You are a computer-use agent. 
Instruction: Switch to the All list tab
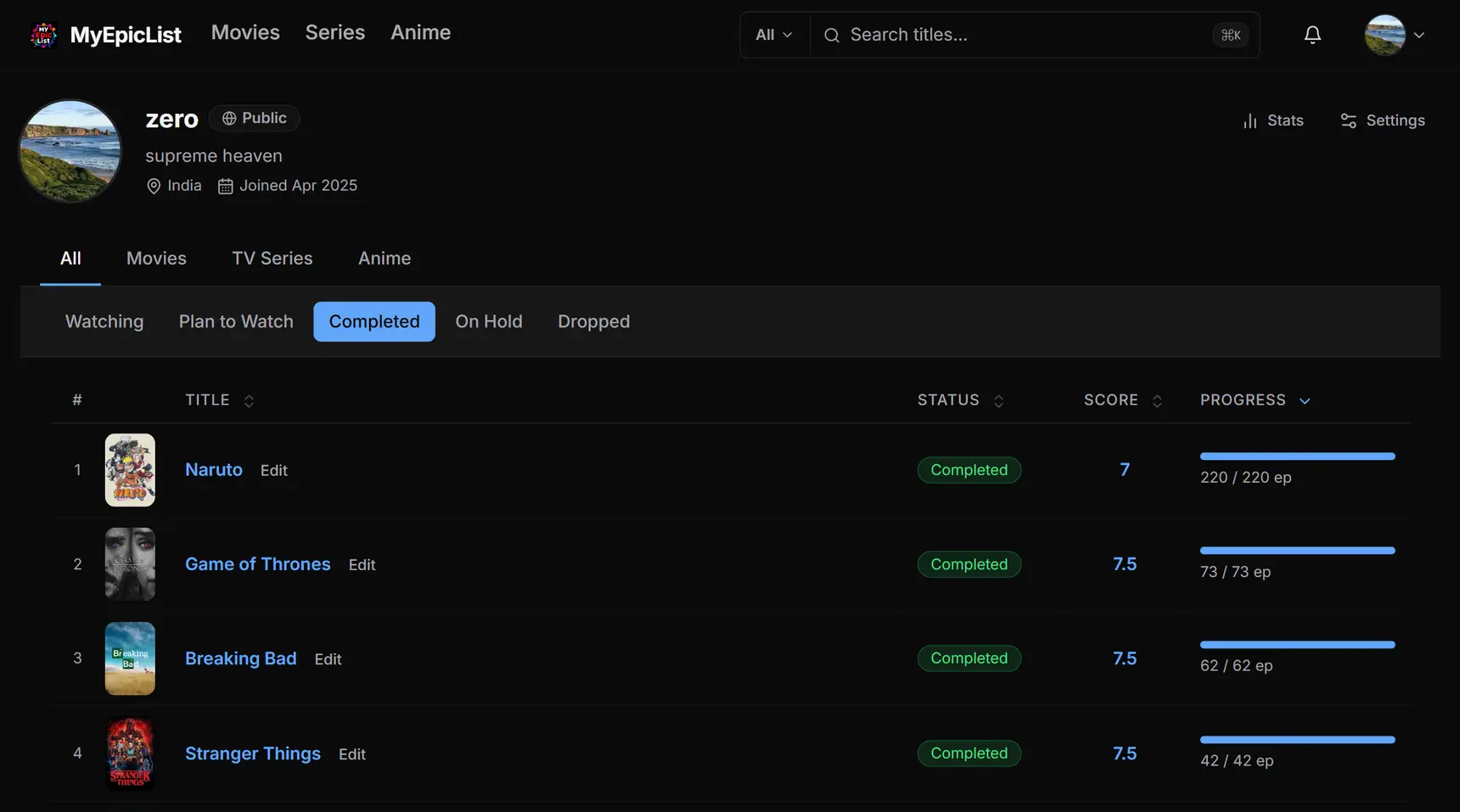[x=70, y=259]
